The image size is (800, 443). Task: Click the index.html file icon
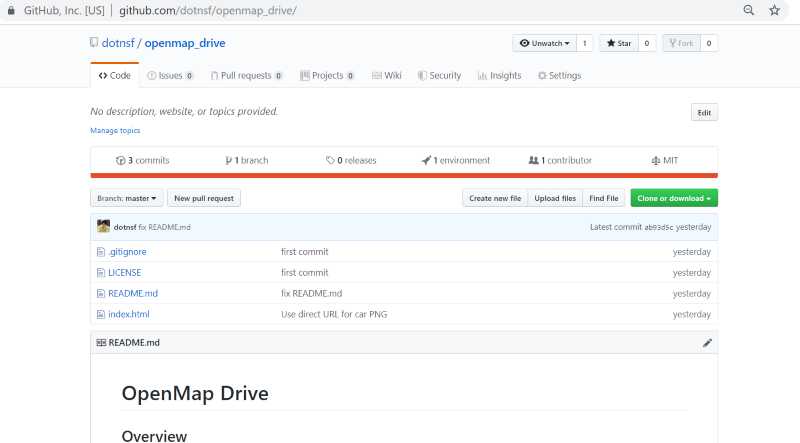pos(101,314)
